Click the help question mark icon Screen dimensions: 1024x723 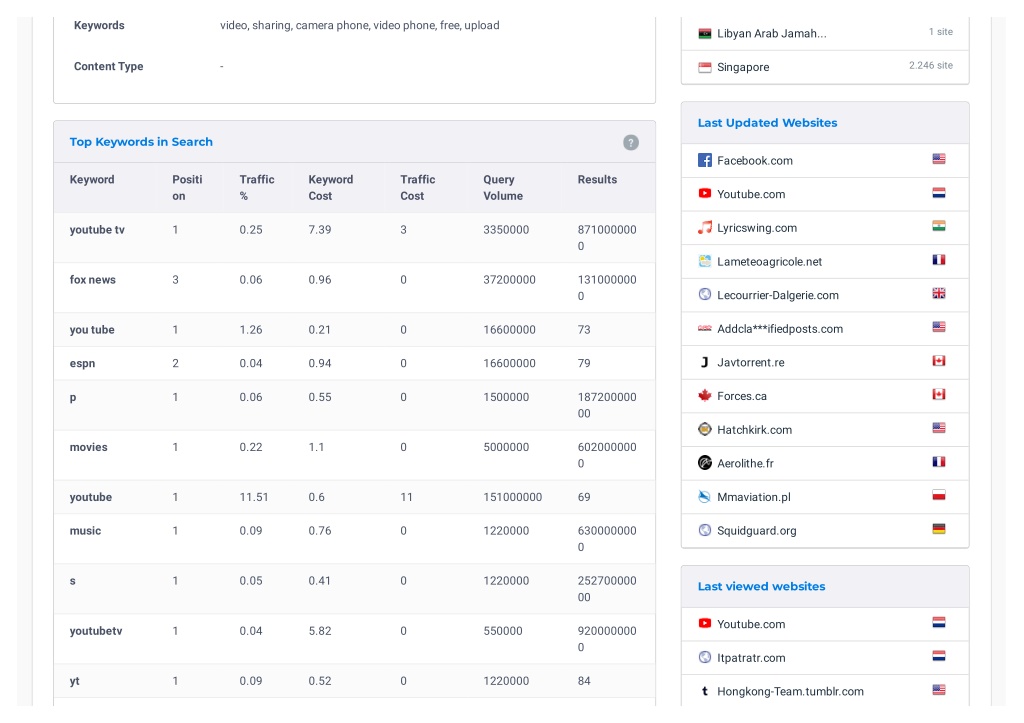pyautogui.click(x=630, y=142)
